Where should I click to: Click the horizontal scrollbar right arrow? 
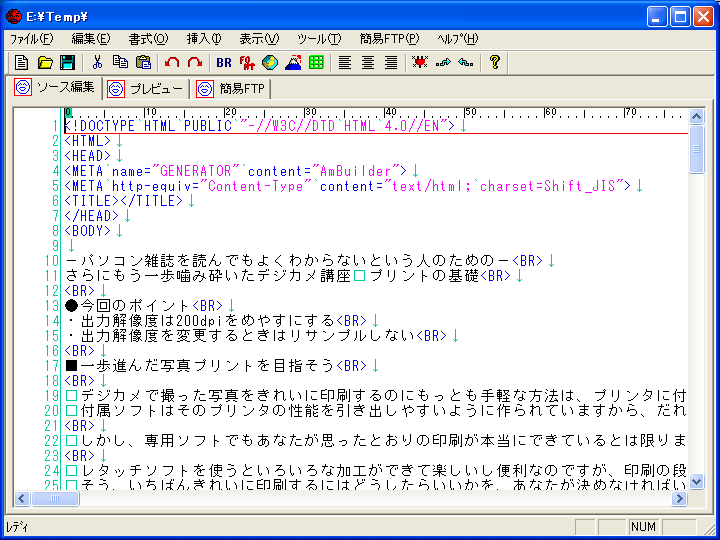click(x=680, y=498)
